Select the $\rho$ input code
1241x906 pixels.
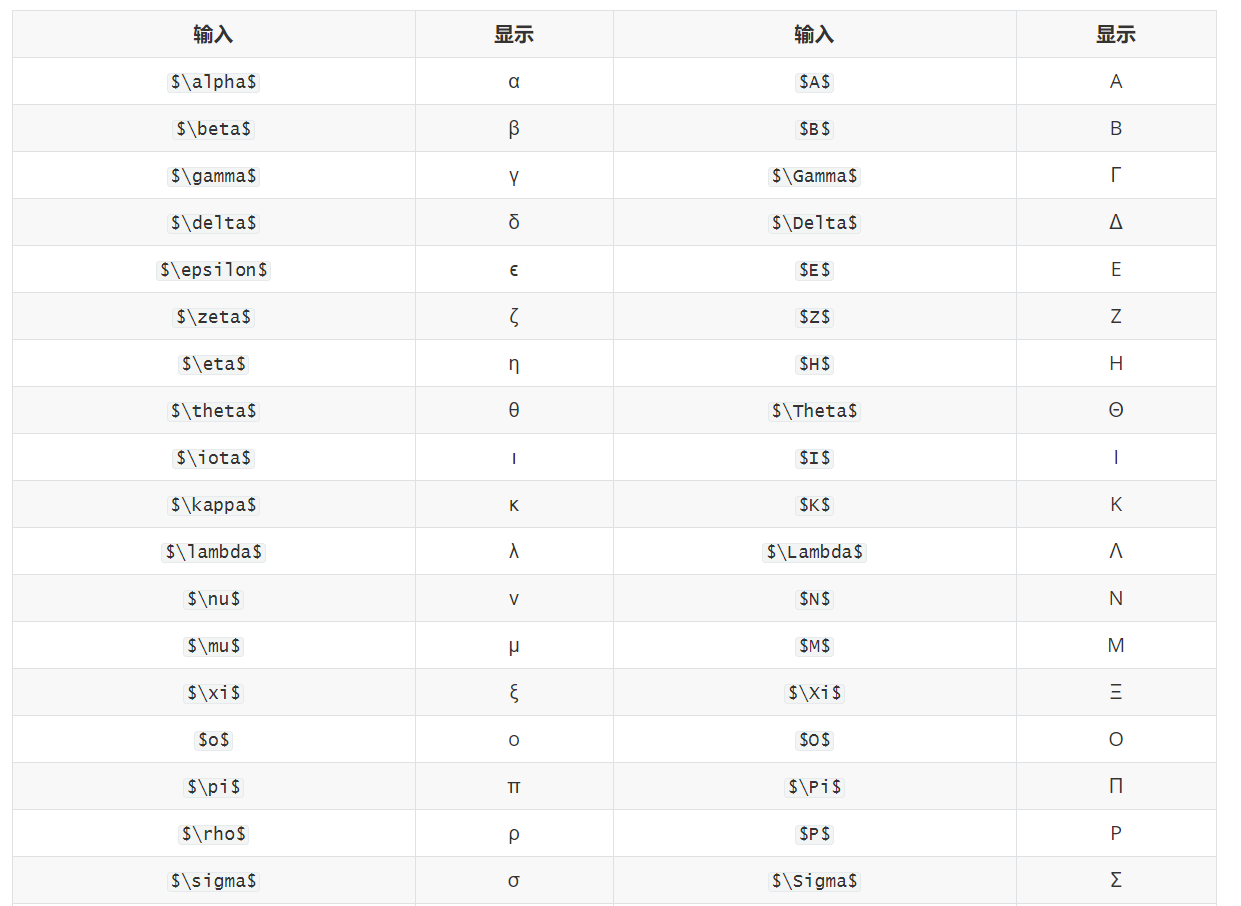(x=214, y=834)
